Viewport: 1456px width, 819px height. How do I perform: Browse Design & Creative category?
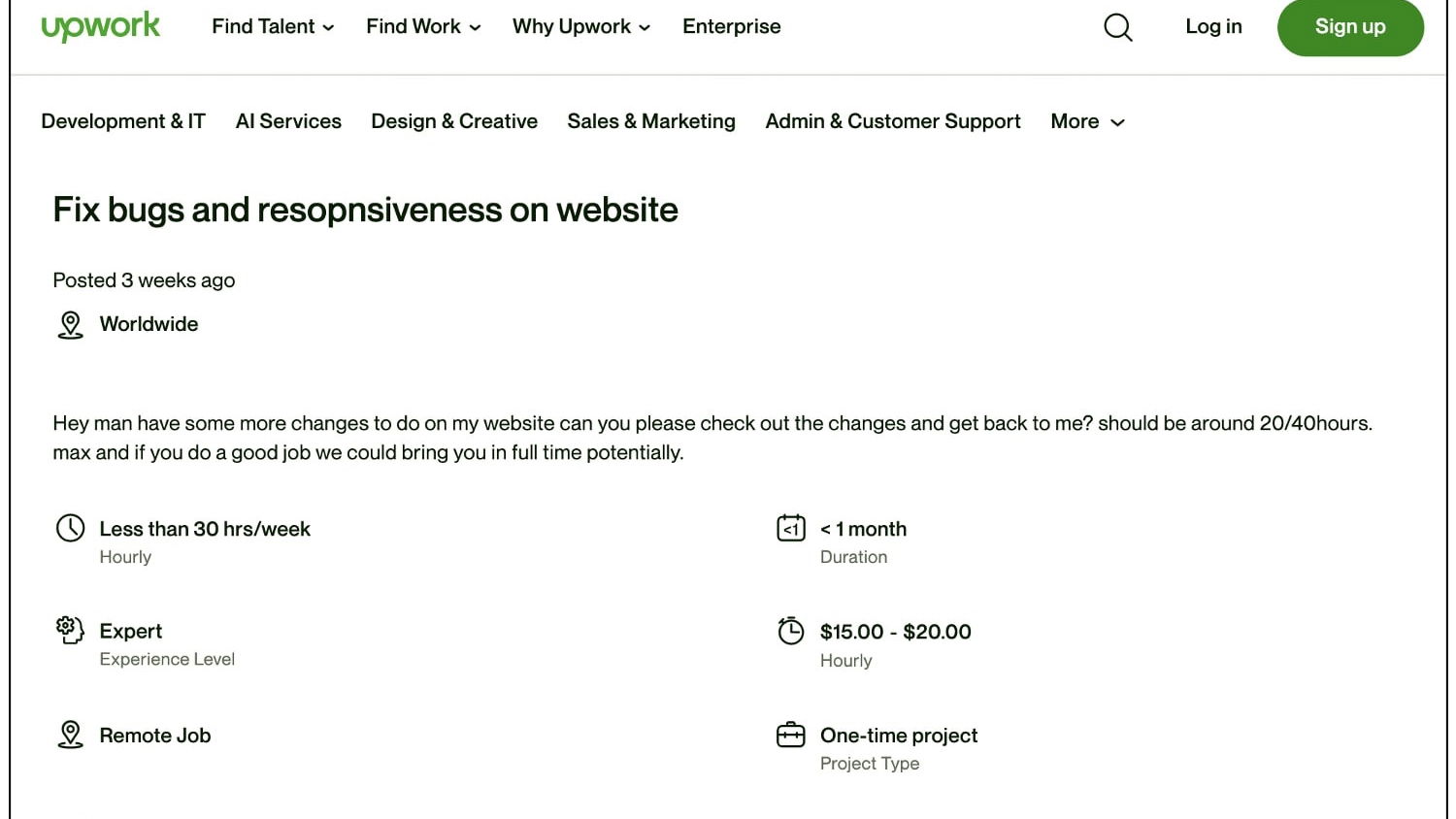(x=454, y=121)
